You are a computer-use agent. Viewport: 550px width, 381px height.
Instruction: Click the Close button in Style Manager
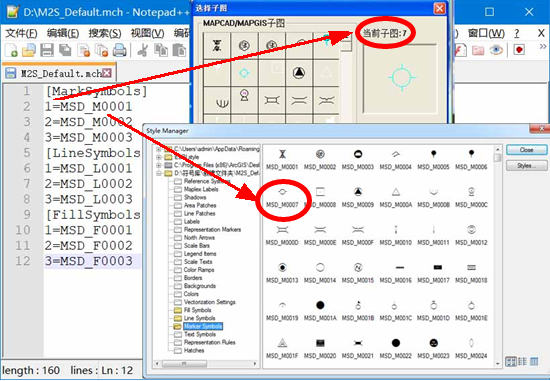(x=526, y=150)
